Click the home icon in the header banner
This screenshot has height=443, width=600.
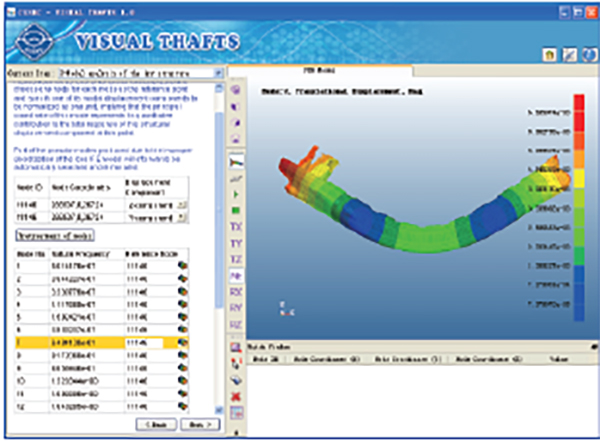pyautogui.click(x=549, y=55)
